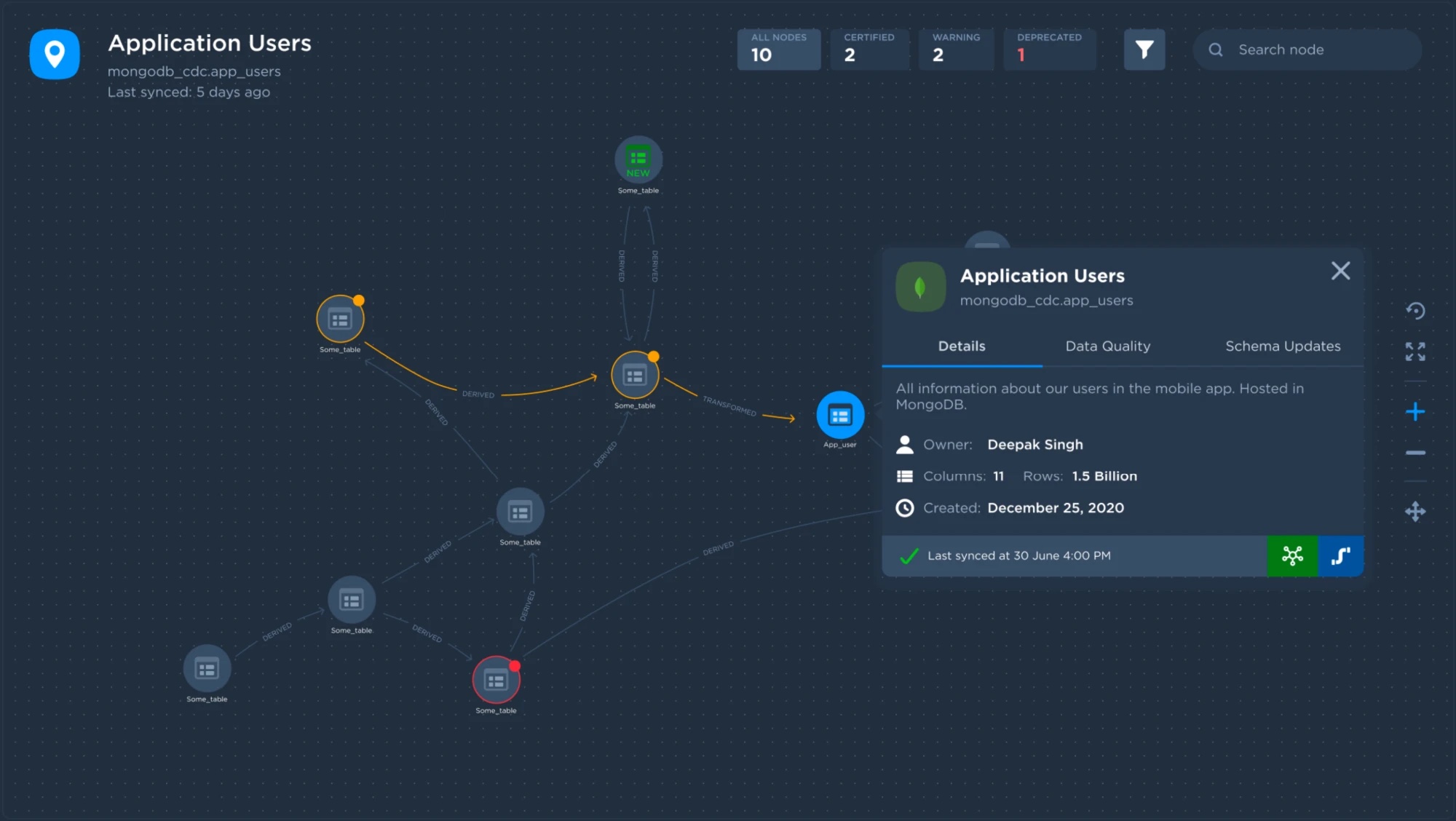This screenshot has height=821, width=1456.
Task: Click the TRANSFORMED edge label
Action: point(729,406)
